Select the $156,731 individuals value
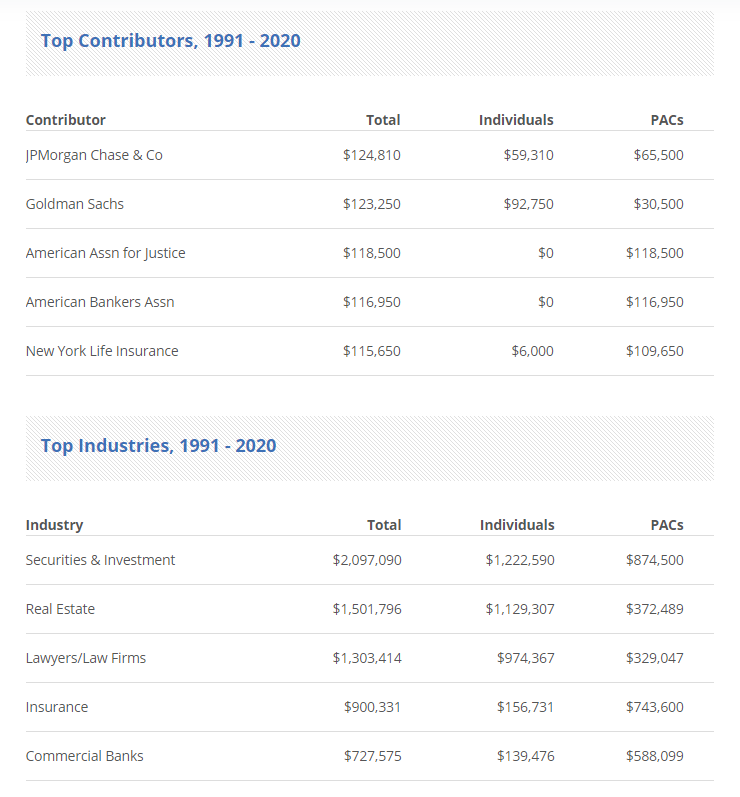The width and height of the screenshot is (740, 797). click(x=526, y=707)
